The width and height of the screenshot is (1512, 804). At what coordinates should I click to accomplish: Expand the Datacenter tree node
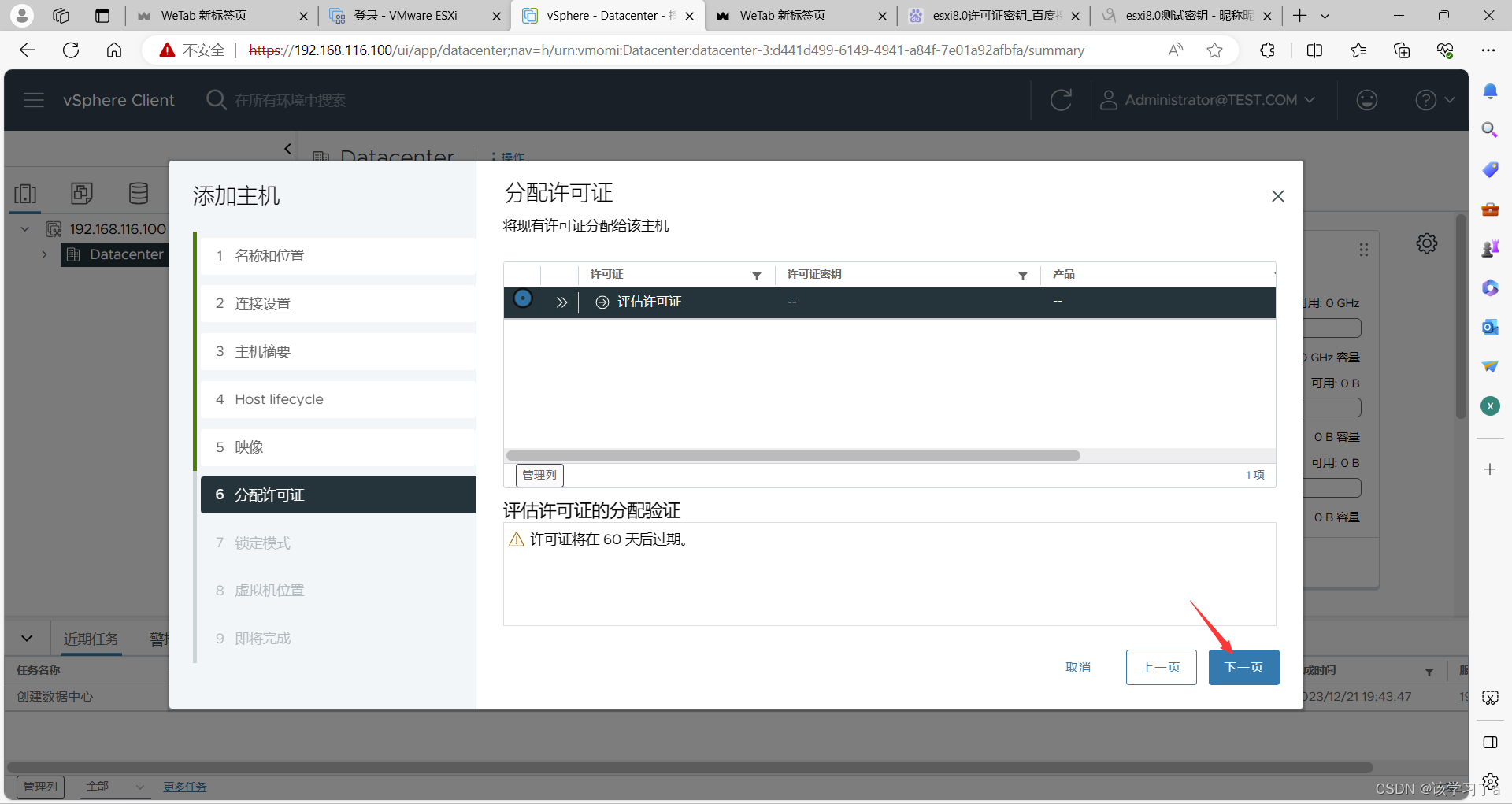(44, 254)
